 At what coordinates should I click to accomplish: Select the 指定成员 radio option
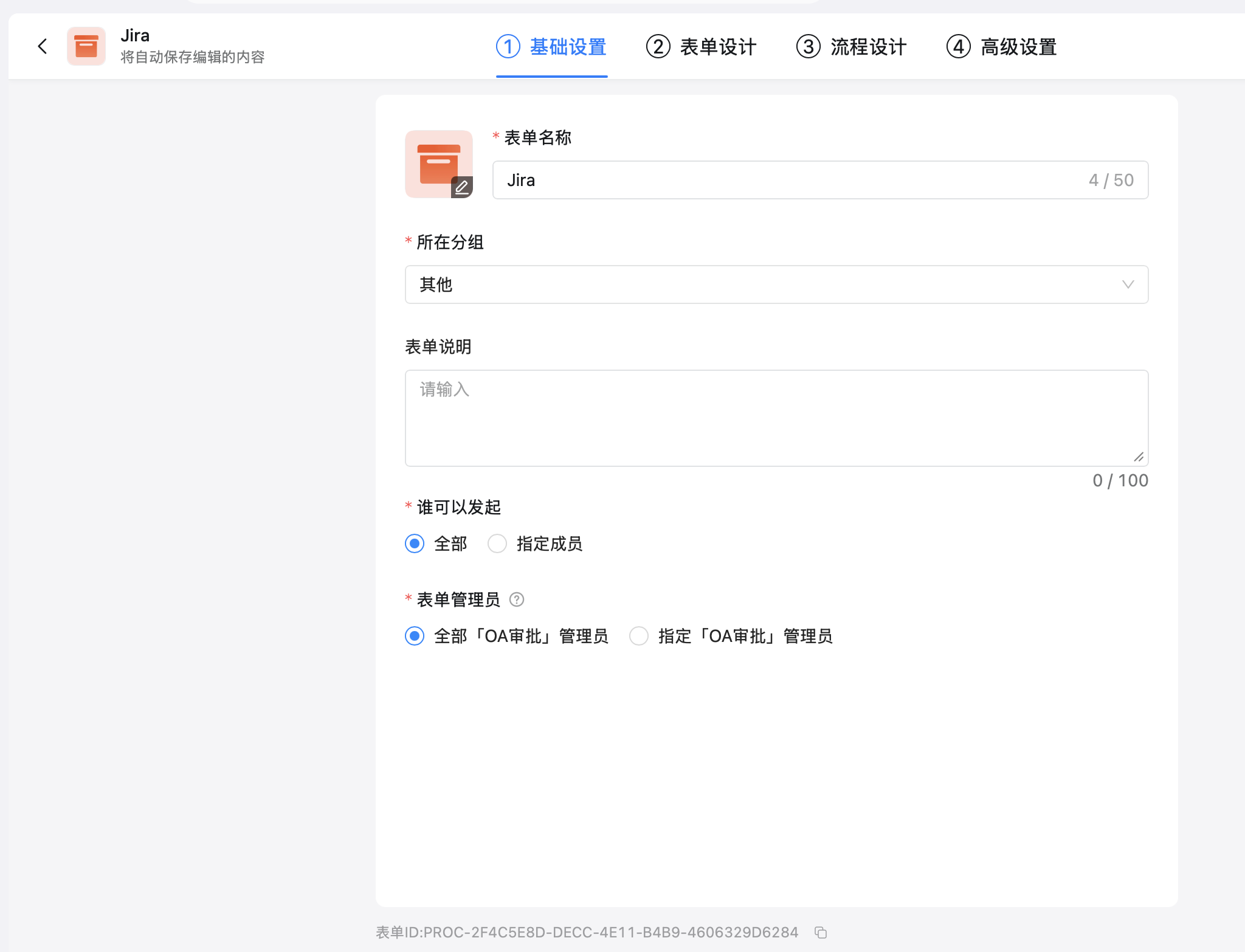click(497, 543)
